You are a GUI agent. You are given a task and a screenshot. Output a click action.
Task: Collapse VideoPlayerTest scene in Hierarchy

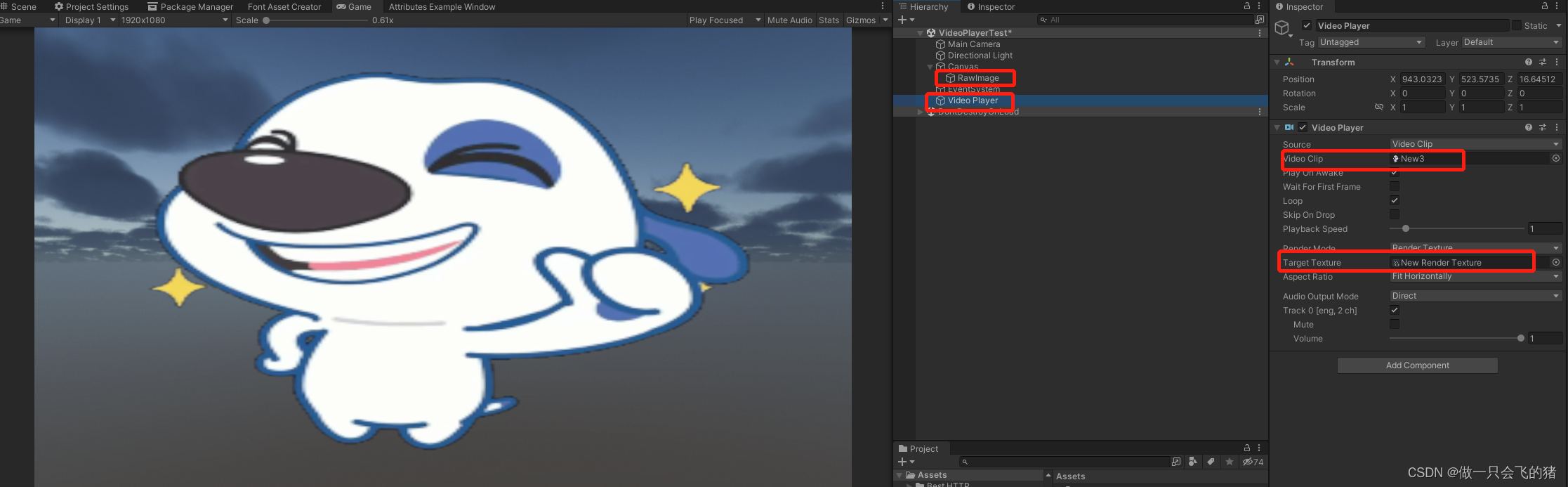pos(920,33)
